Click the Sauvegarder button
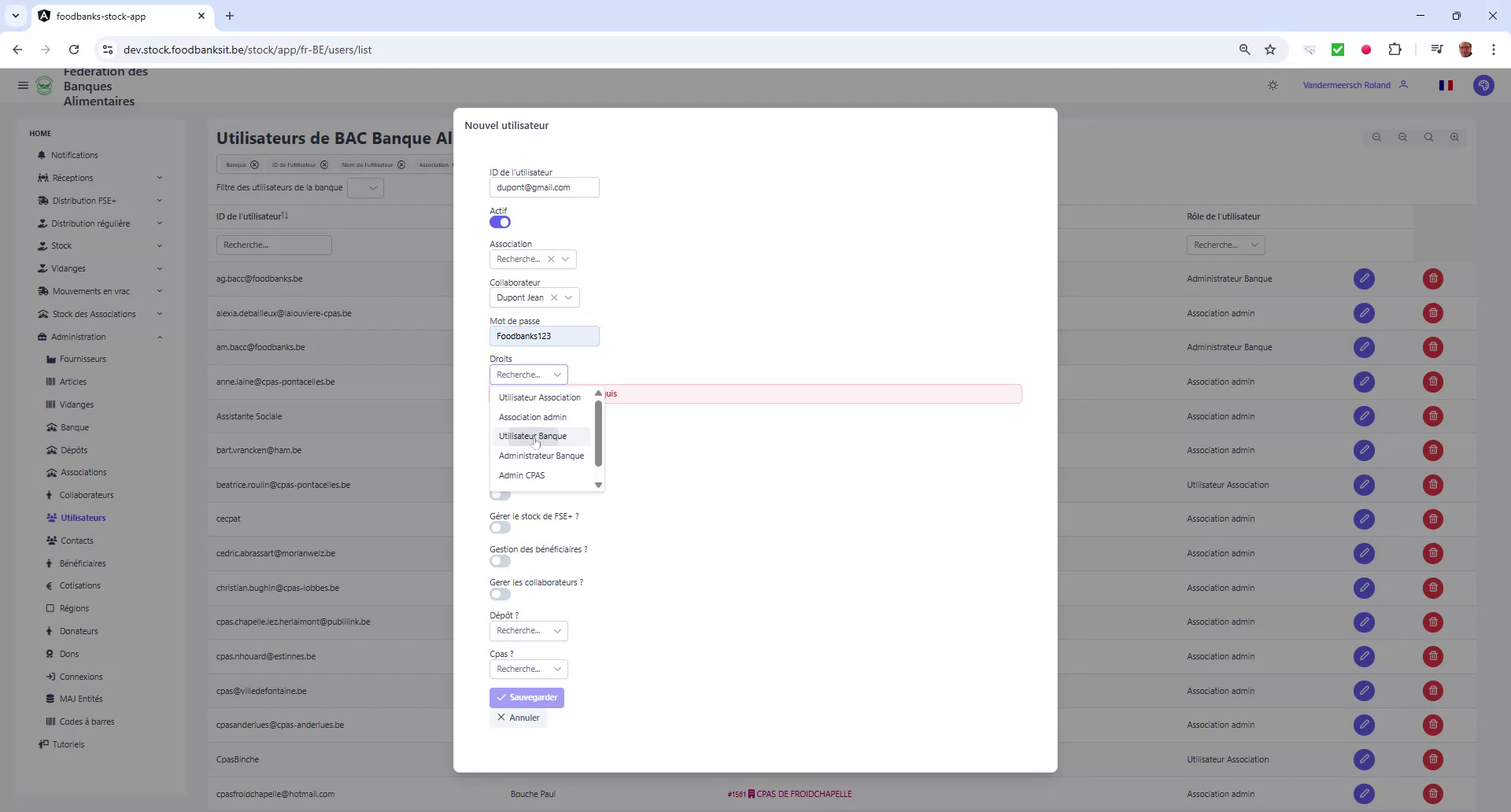 point(526,697)
